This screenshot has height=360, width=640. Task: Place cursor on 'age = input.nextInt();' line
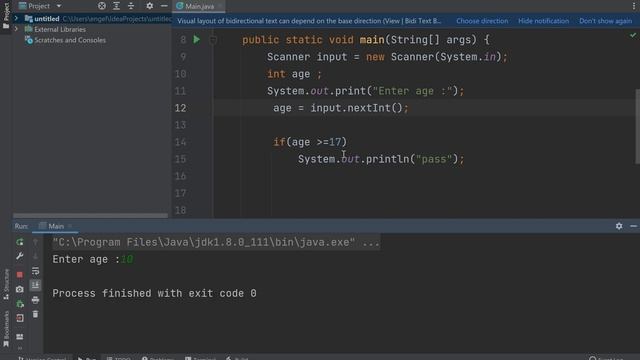340,108
